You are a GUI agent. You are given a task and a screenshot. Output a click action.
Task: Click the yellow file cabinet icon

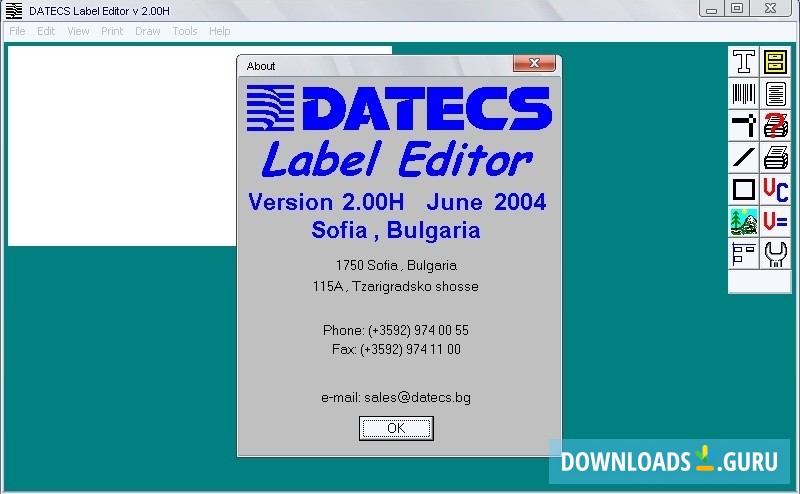click(776, 62)
